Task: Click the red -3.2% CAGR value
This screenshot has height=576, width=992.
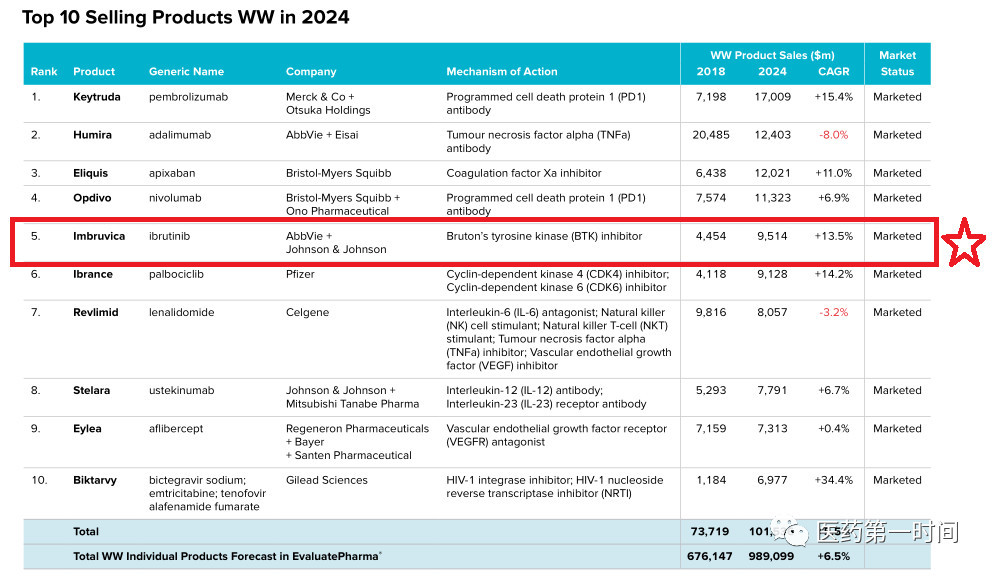Action: [833, 312]
